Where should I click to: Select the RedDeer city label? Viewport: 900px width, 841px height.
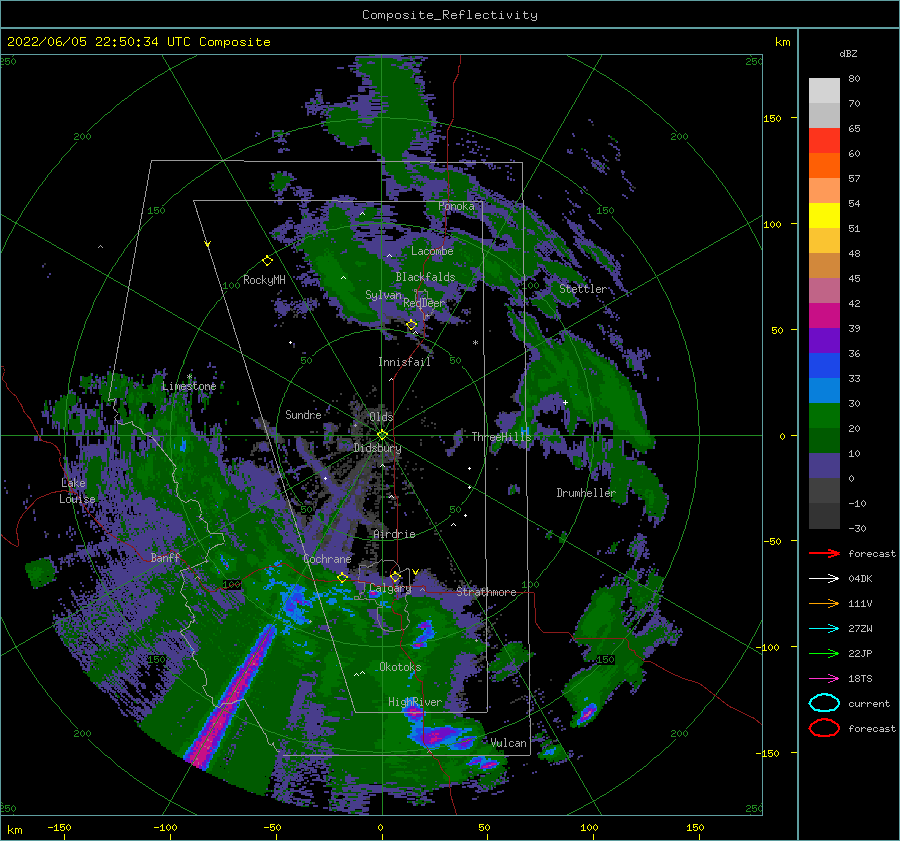point(424,303)
